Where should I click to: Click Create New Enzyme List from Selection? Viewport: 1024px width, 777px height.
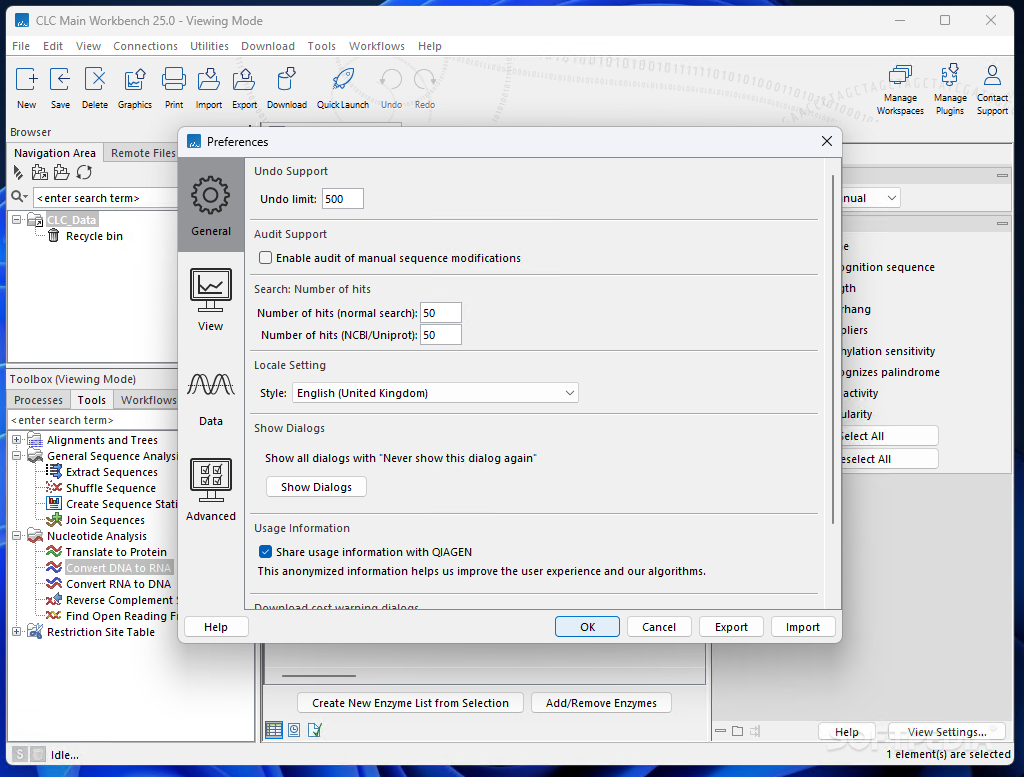click(x=410, y=703)
